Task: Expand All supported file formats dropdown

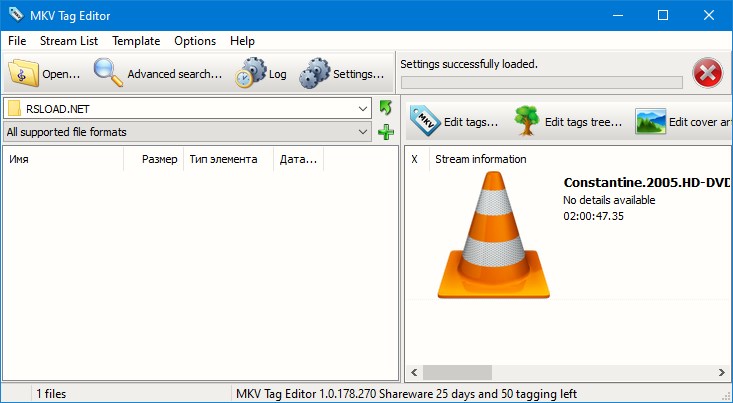Action: coord(363,132)
